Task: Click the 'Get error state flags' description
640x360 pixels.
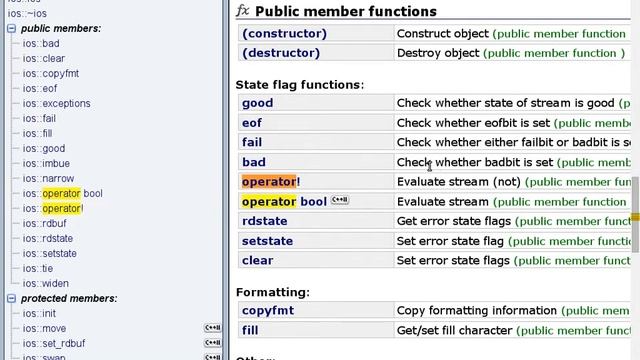Action: click(x=453, y=221)
